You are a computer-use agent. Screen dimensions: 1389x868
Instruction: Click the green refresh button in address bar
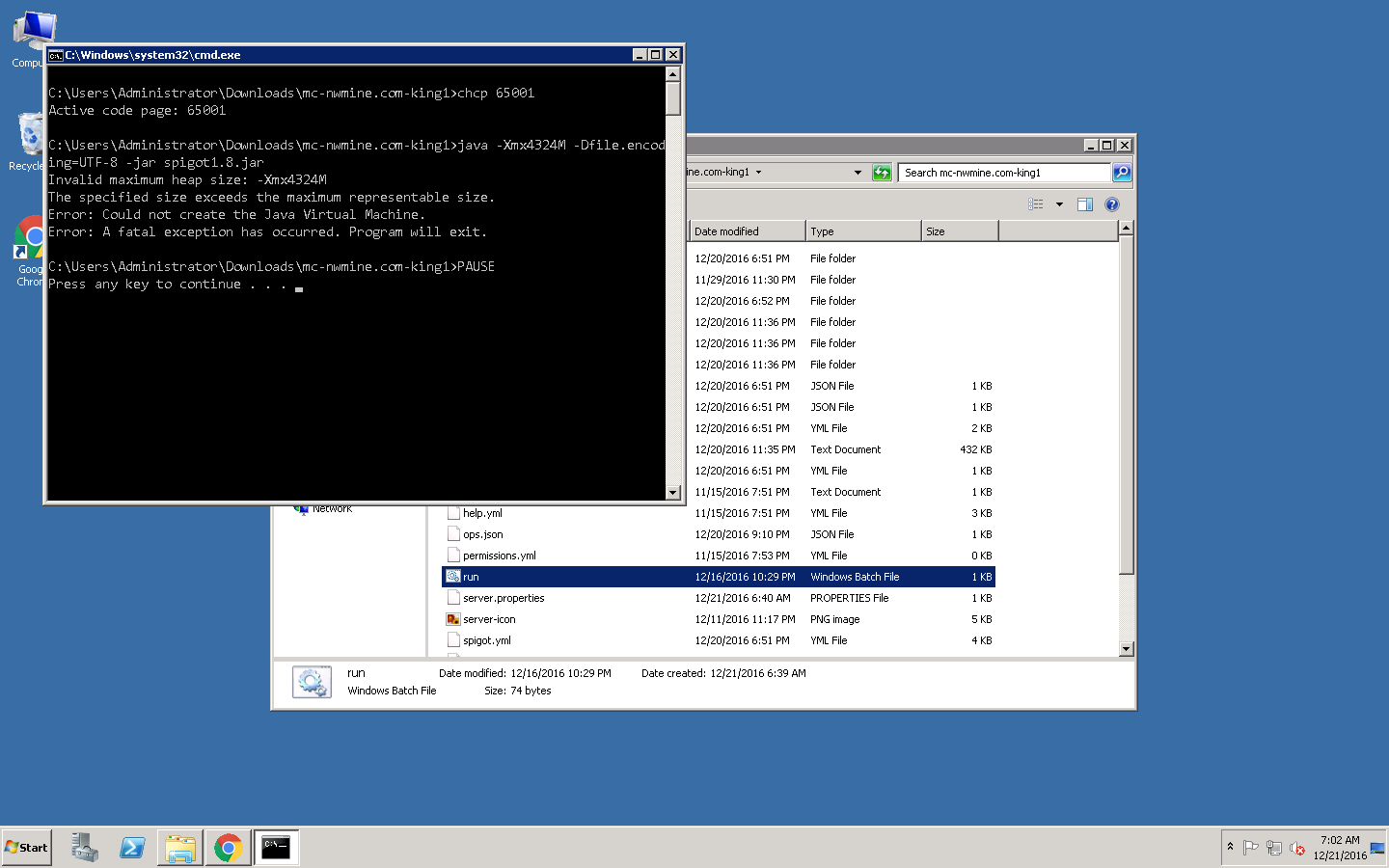pyautogui.click(x=882, y=173)
